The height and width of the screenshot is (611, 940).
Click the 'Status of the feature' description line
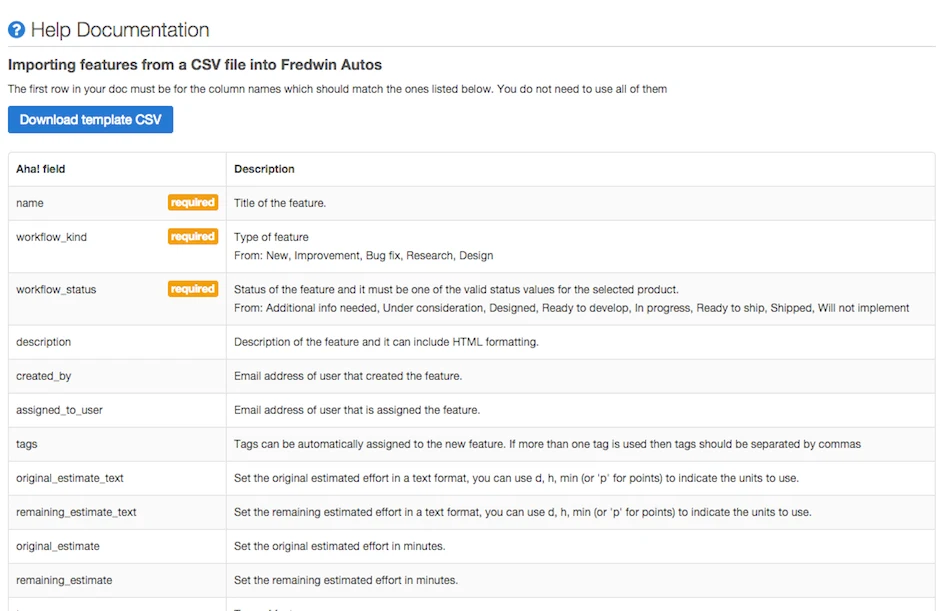pos(456,290)
